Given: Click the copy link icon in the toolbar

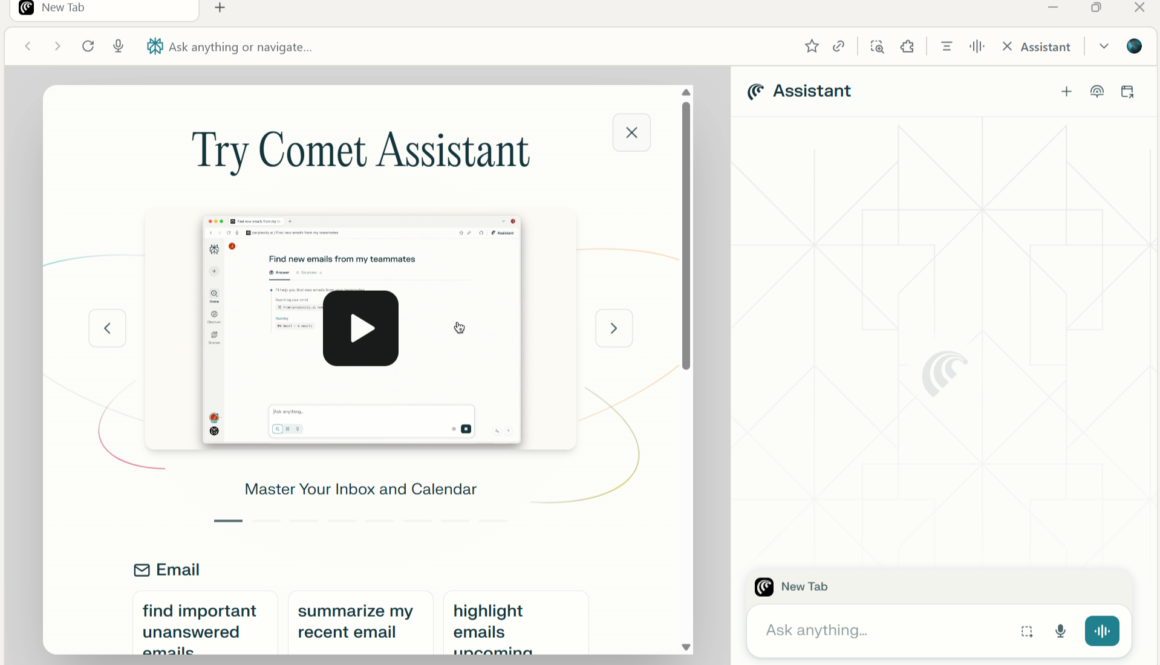Looking at the screenshot, I should [x=838, y=46].
